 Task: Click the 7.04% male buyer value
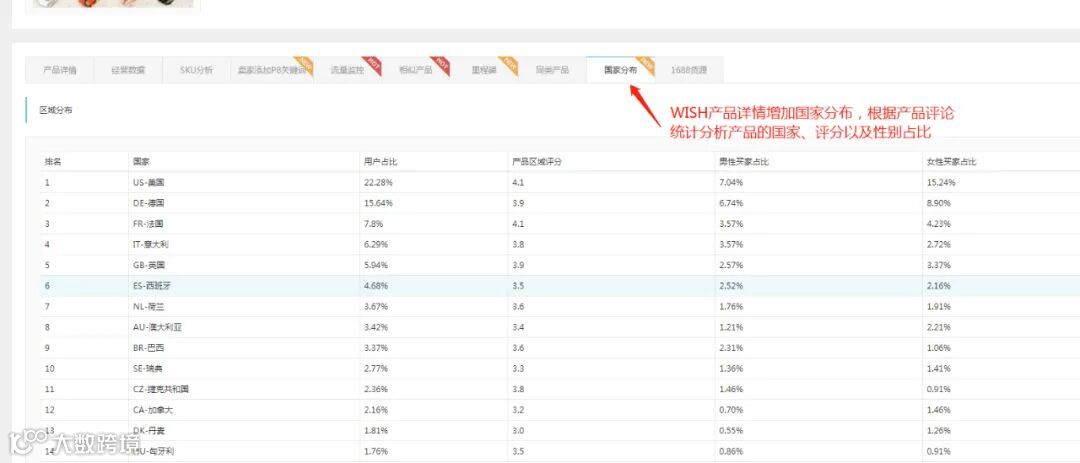pyautogui.click(x=731, y=183)
